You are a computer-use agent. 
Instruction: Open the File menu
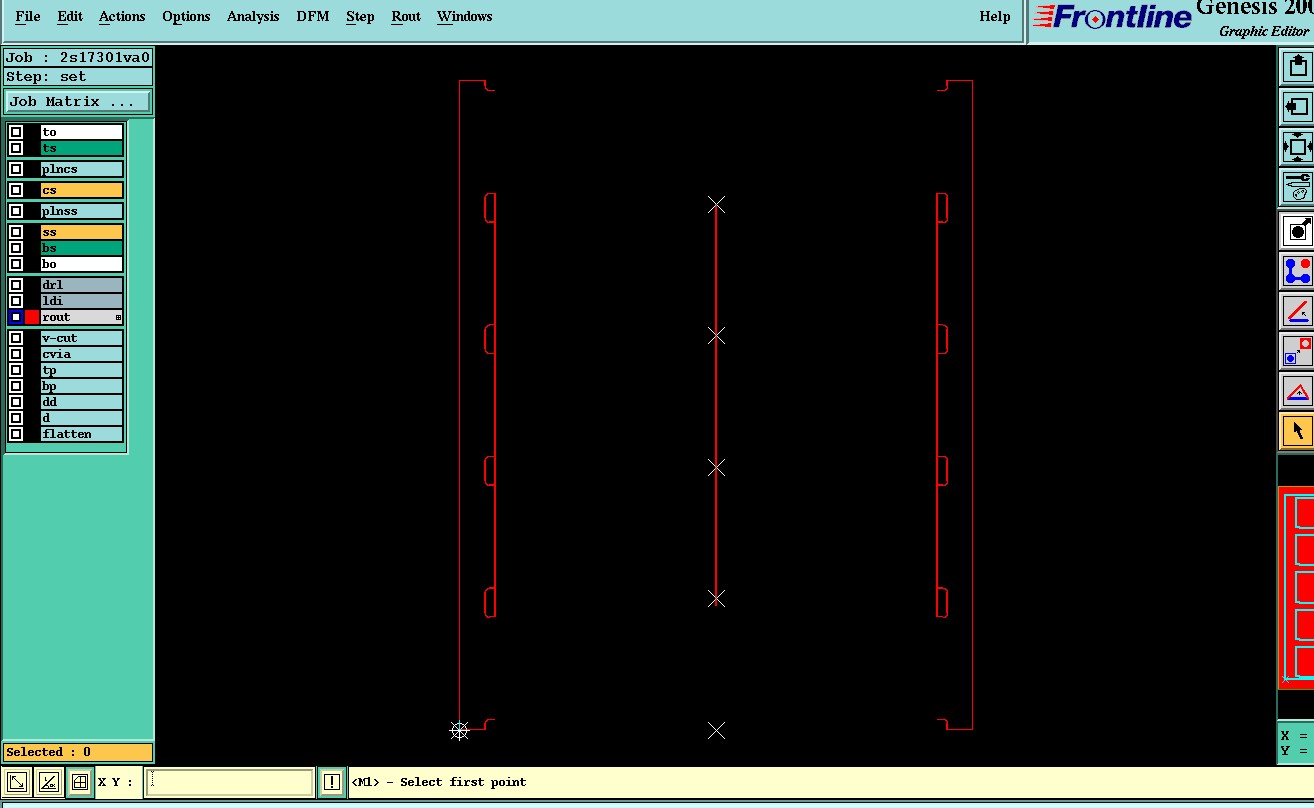pyautogui.click(x=28, y=16)
